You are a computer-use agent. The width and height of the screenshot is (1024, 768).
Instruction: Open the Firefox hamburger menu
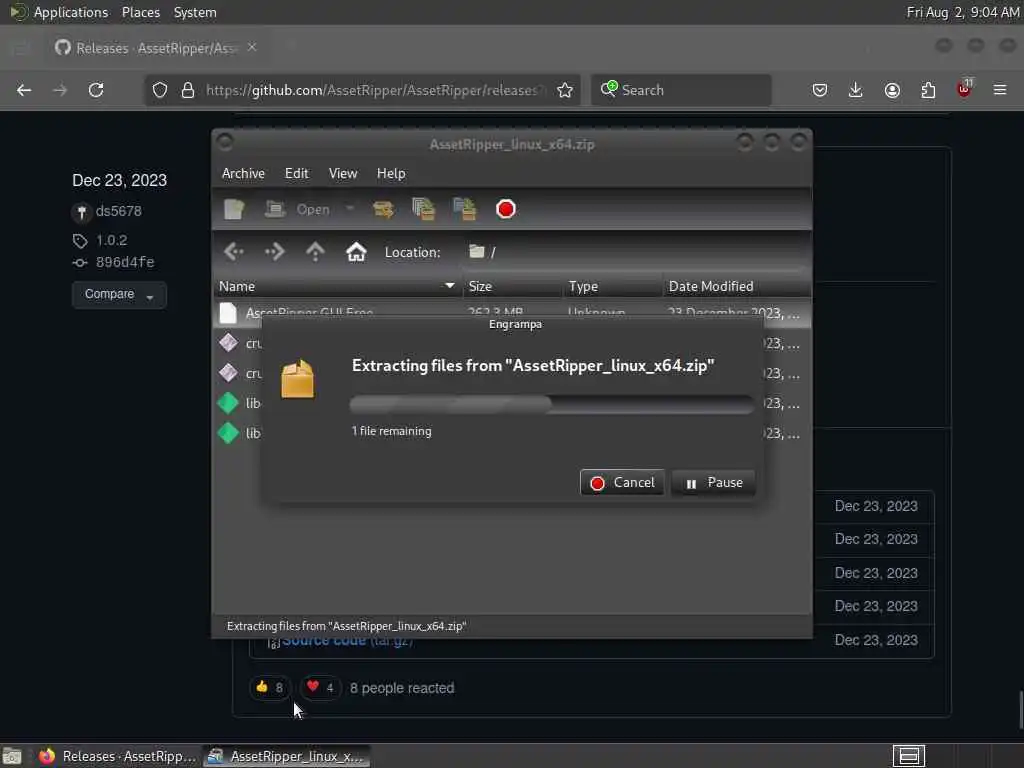tap(1000, 90)
